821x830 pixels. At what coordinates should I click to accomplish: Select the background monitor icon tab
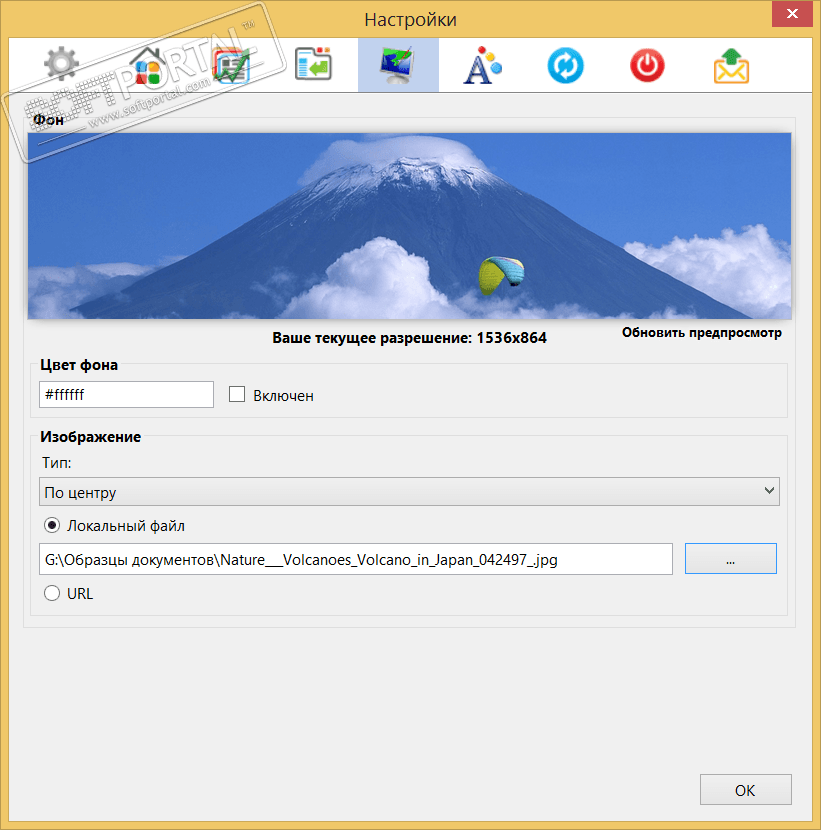(398, 65)
